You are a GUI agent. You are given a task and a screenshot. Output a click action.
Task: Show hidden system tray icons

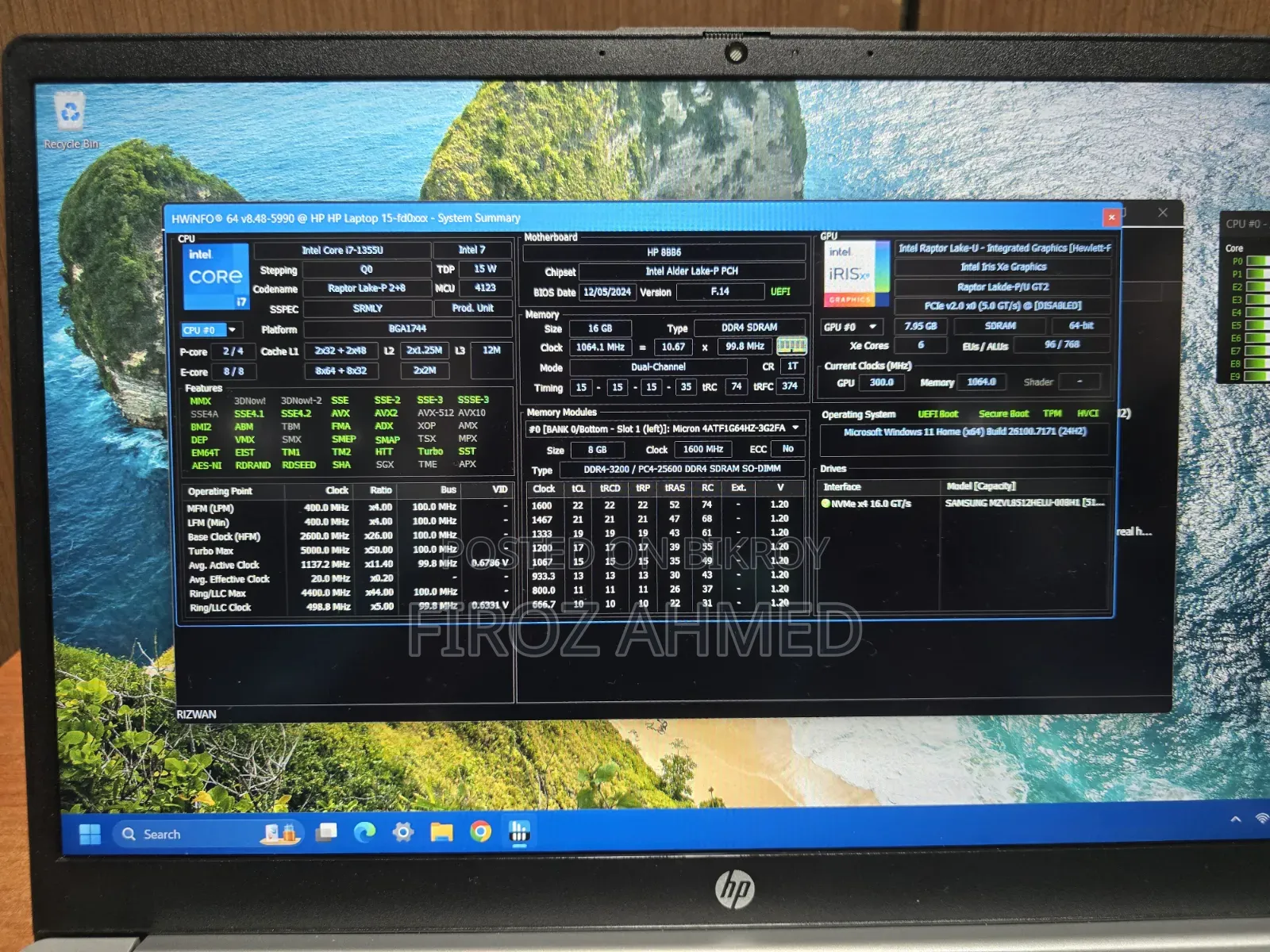click(1236, 820)
